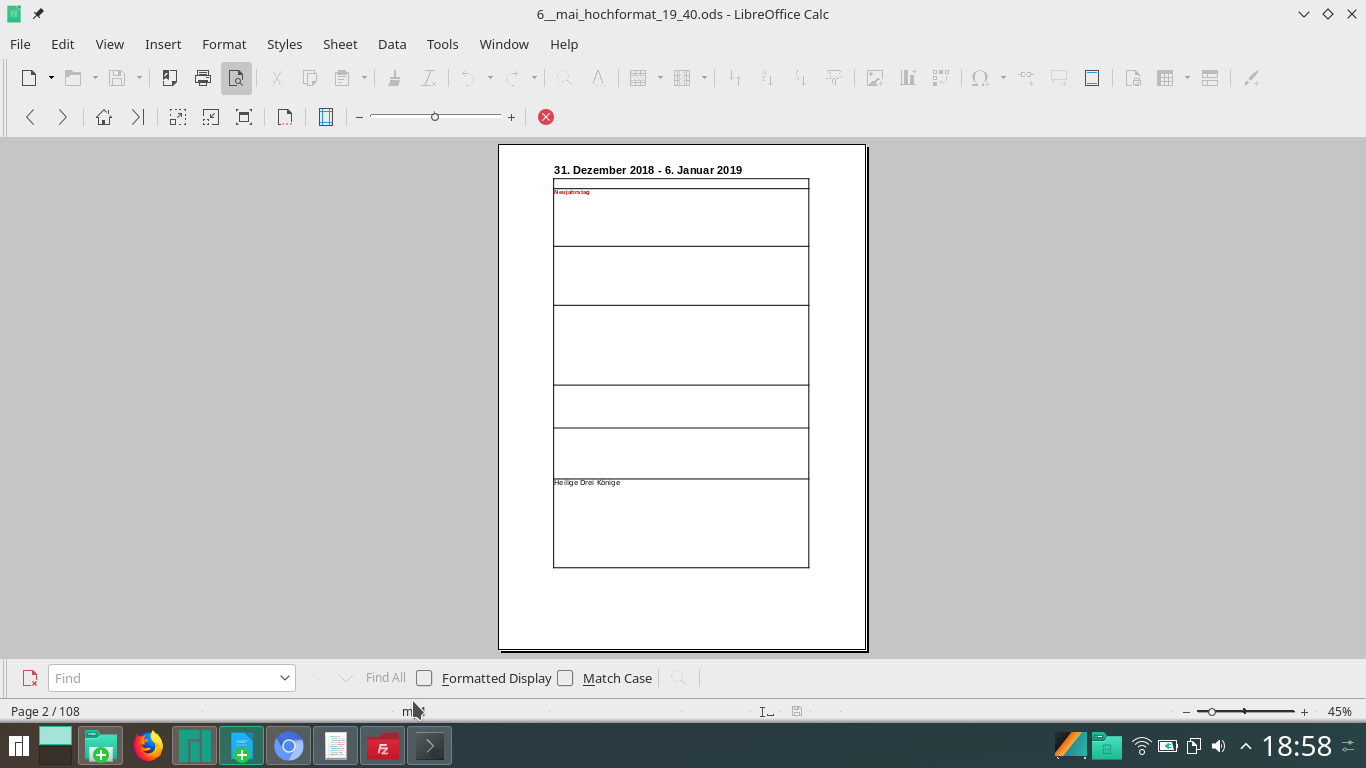1366x768 pixels.
Task: Click the zoom percentage 45% in status bar
Action: click(1339, 712)
